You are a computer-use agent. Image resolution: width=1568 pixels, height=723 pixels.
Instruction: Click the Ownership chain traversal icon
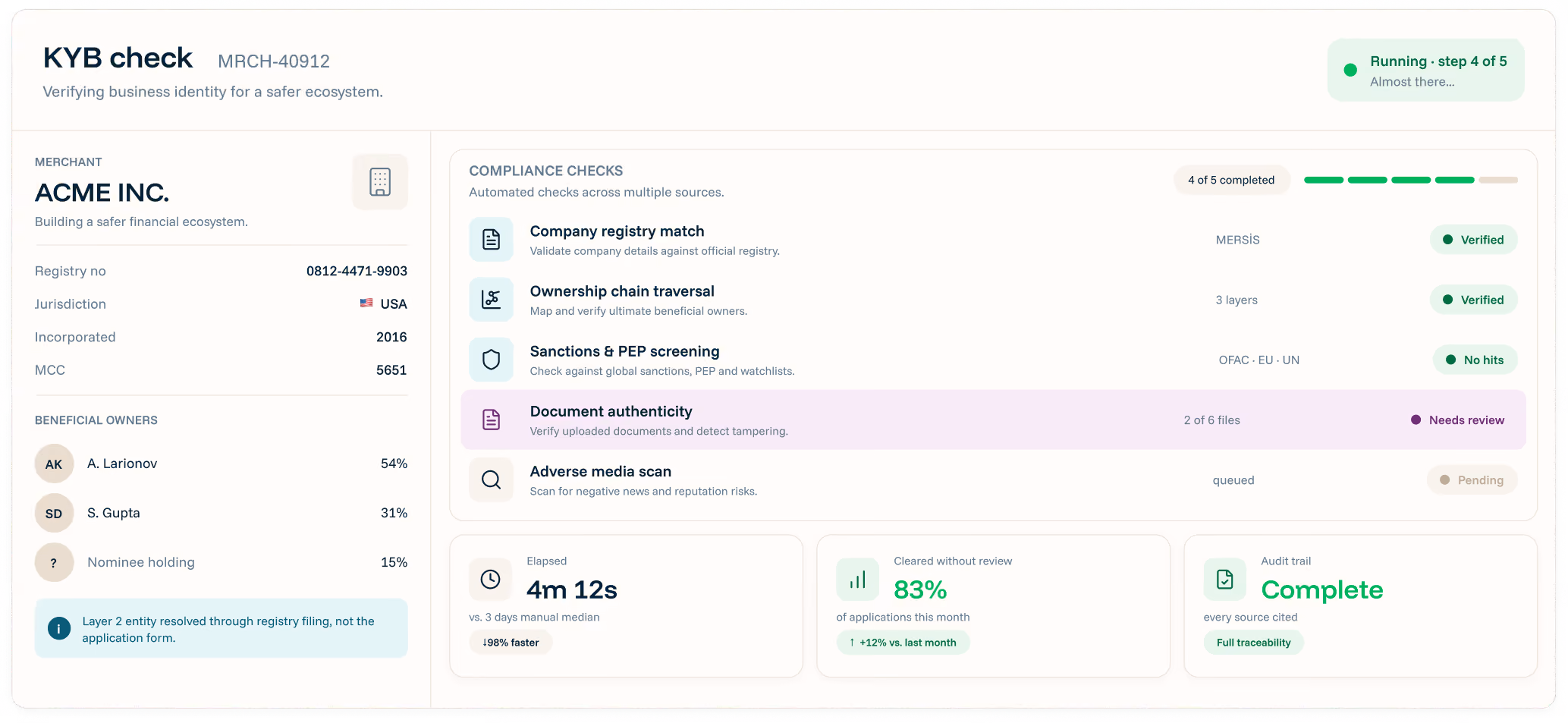click(x=491, y=300)
